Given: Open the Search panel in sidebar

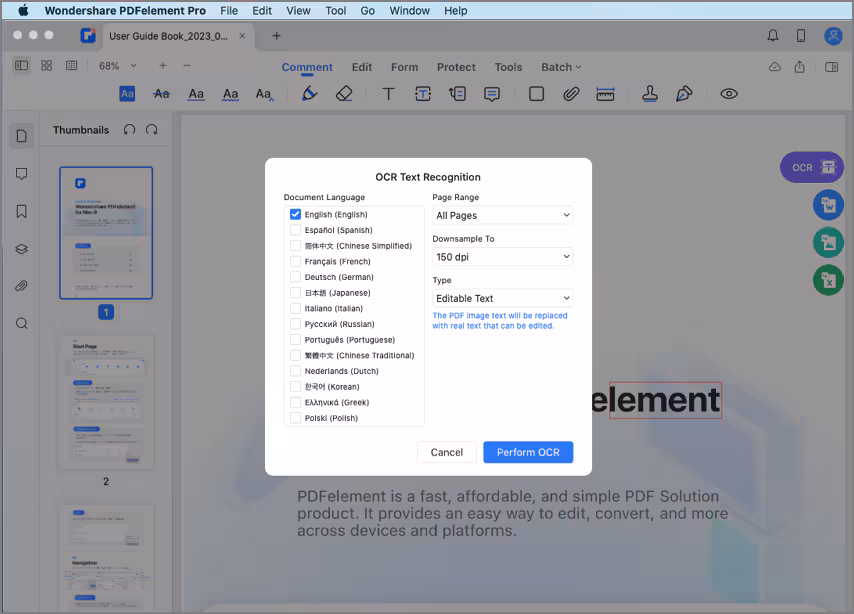Looking at the screenshot, I should 21,324.
